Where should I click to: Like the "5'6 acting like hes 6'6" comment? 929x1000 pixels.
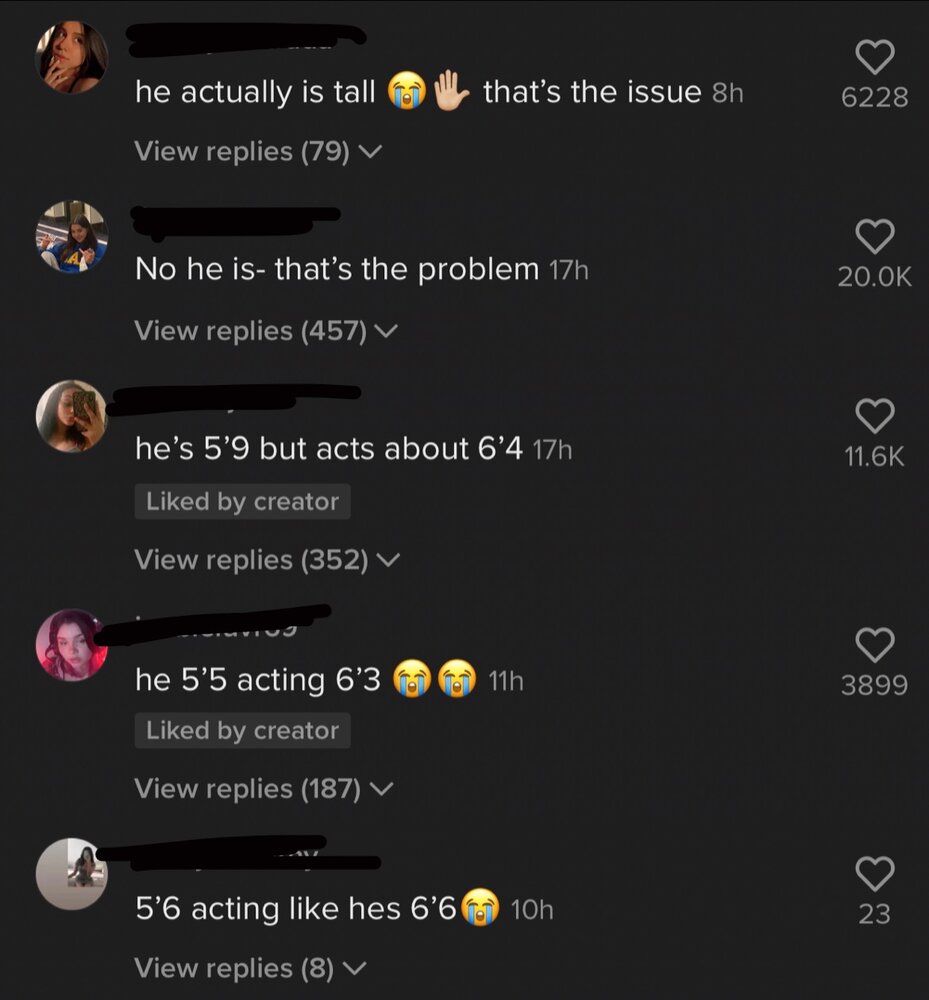point(874,873)
